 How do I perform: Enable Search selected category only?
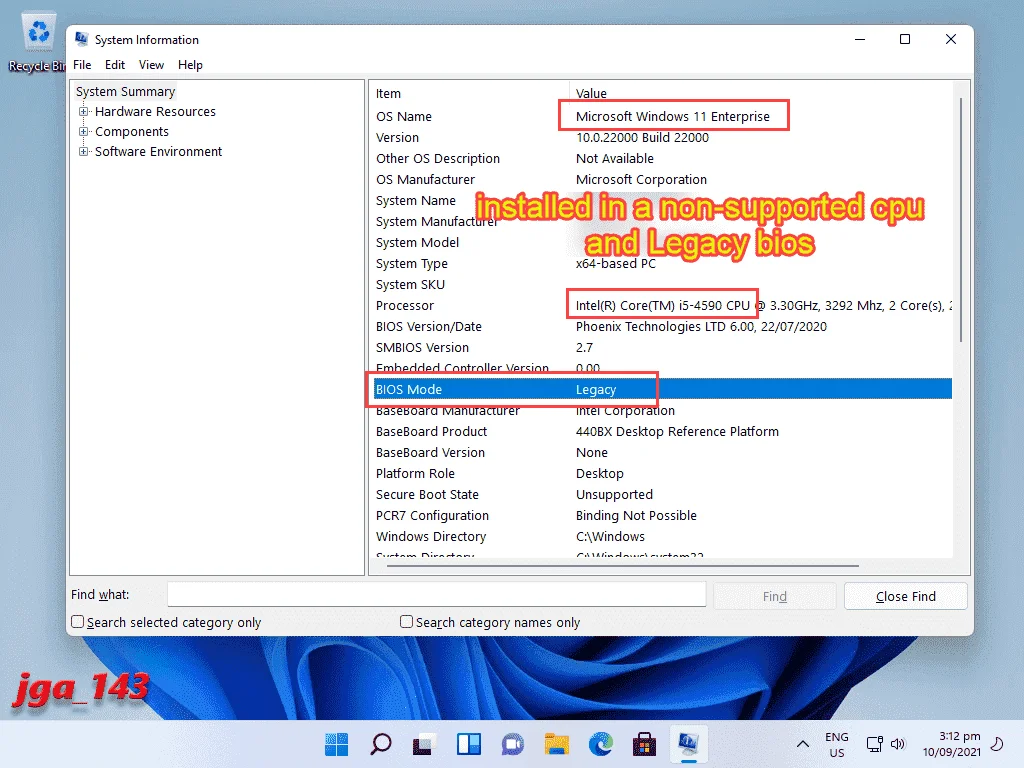77,622
